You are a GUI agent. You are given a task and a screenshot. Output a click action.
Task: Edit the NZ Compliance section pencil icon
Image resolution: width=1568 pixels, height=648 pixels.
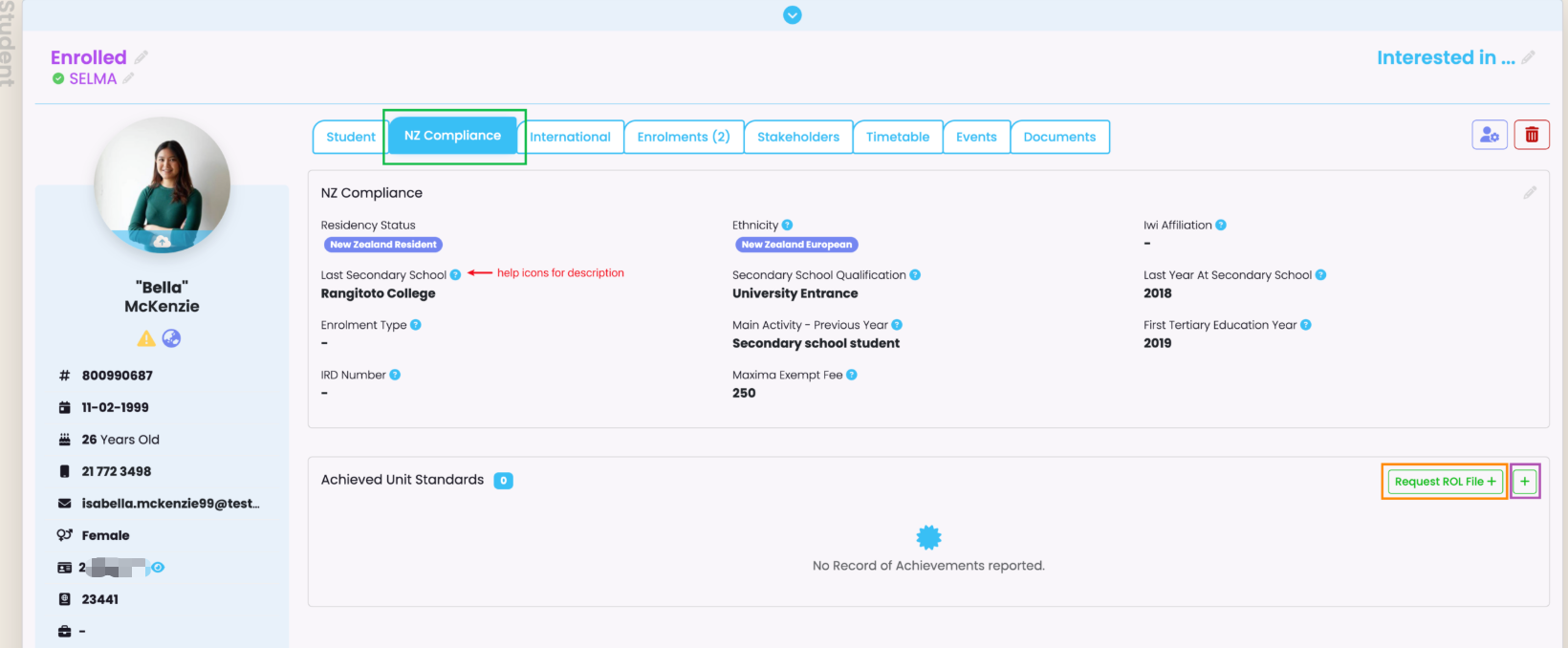[1530, 193]
